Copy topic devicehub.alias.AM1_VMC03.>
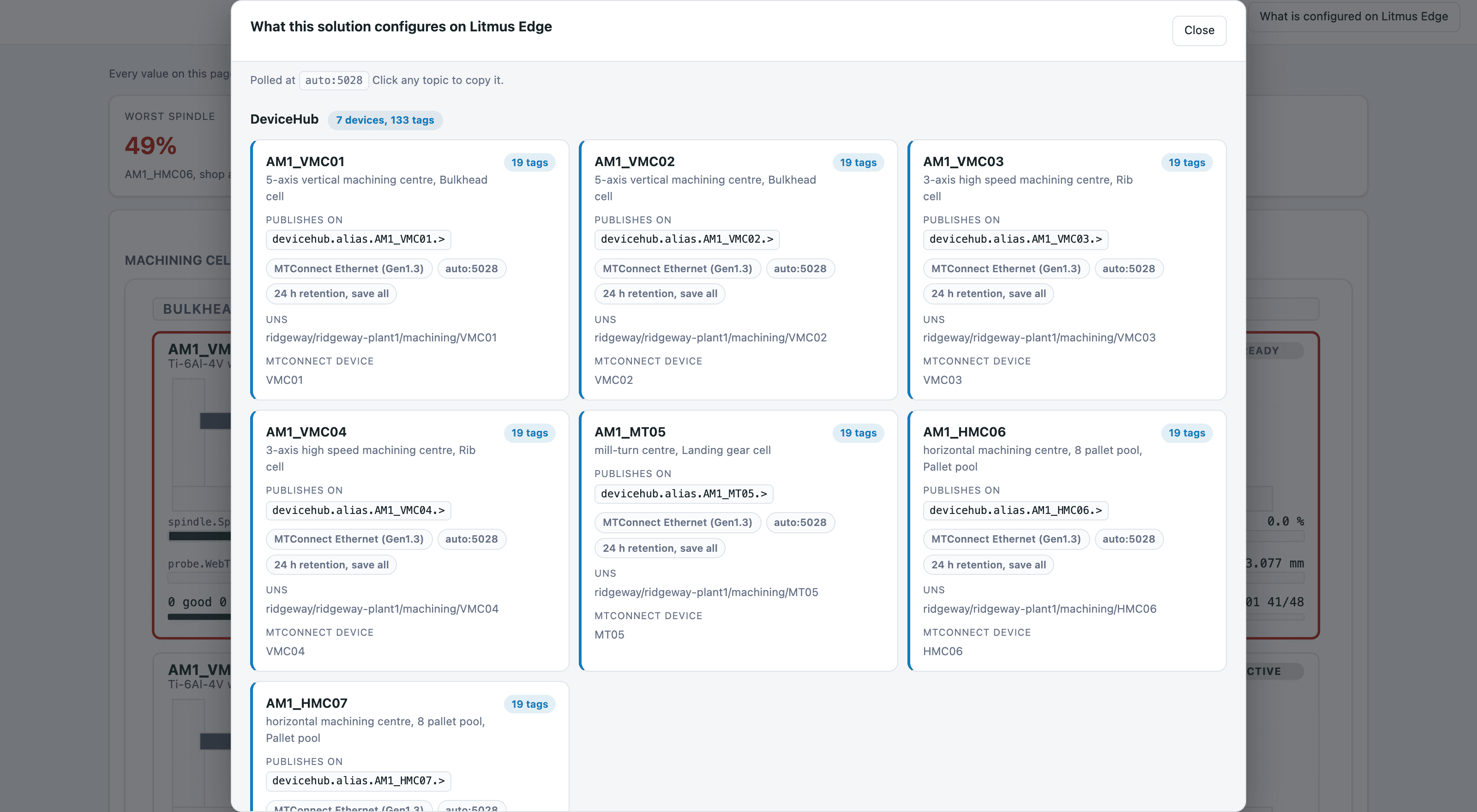This screenshot has height=812, width=1477. (x=1015, y=239)
